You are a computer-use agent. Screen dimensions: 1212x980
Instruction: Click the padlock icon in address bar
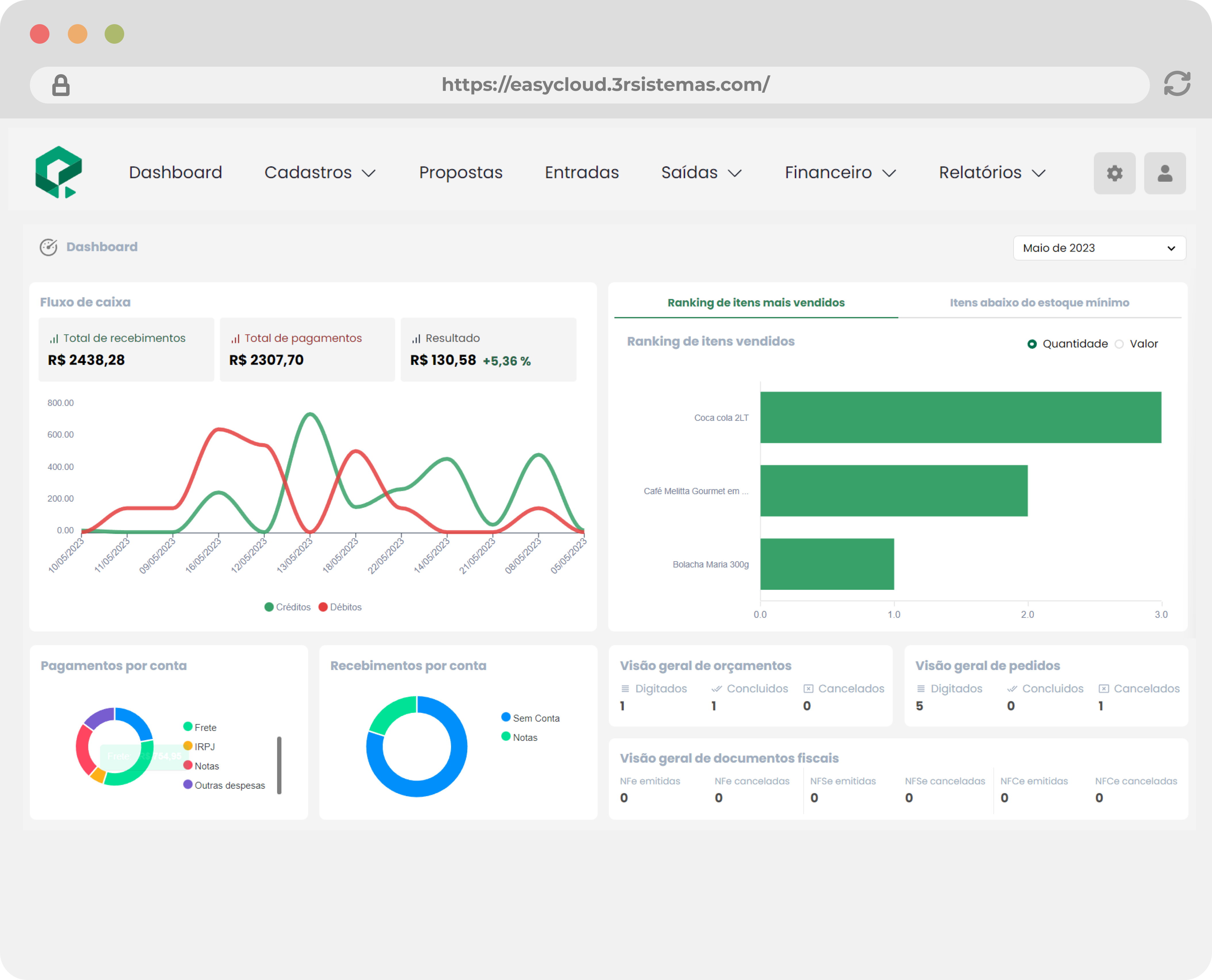pyautogui.click(x=61, y=85)
